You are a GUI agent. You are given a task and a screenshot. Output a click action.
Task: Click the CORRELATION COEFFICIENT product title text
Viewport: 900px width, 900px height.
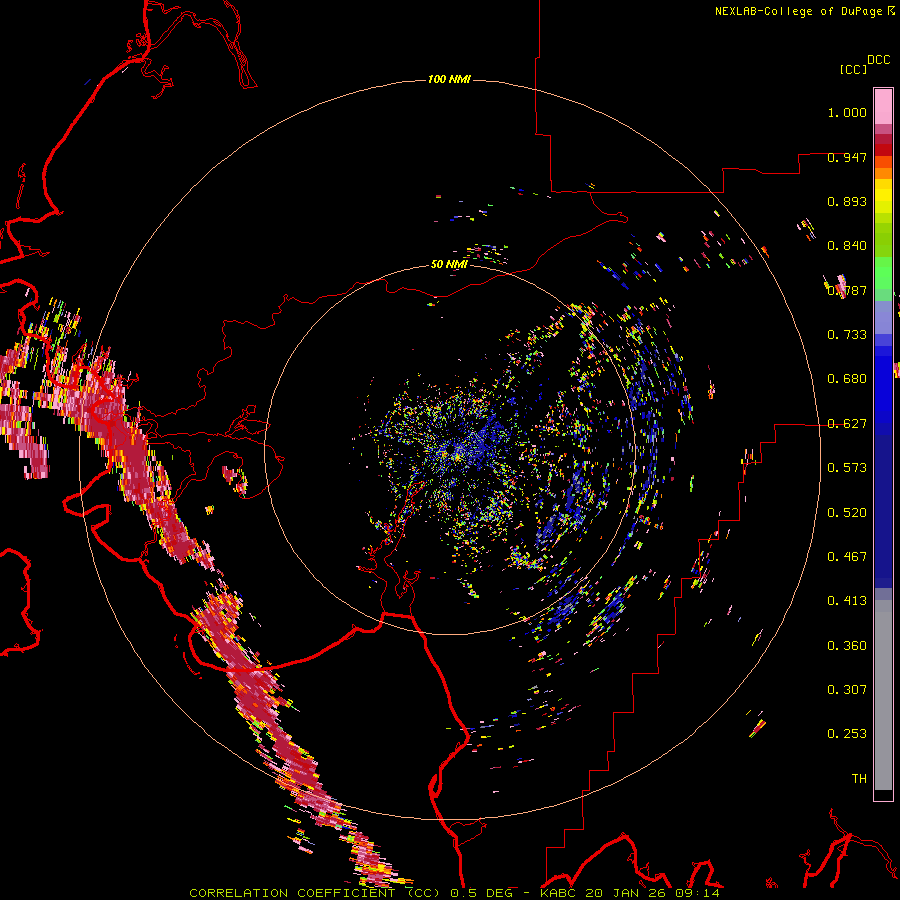coord(315,893)
